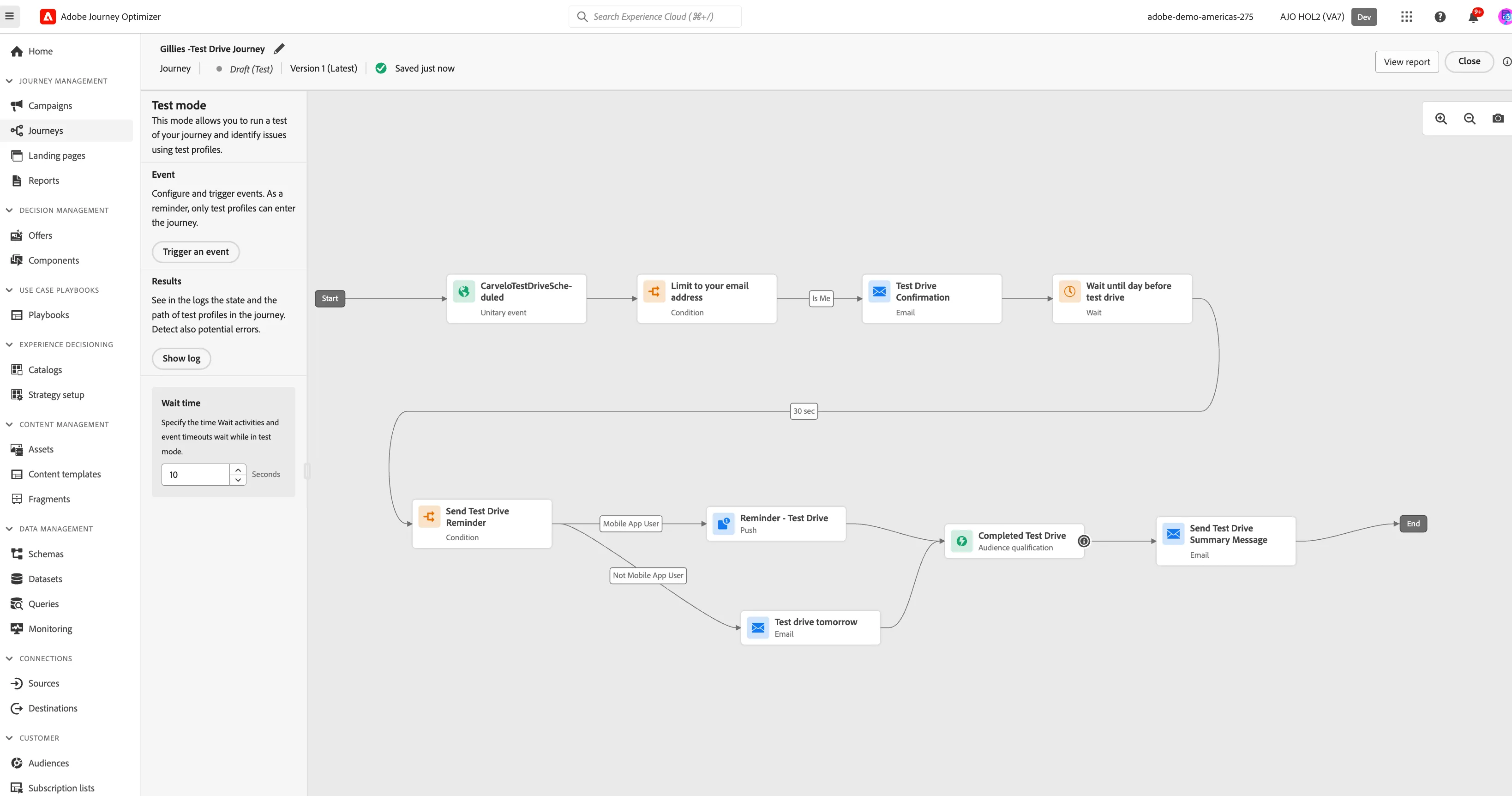Collapse the Journey Management section
The width and height of the screenshot is (1512, 796).
[x=9, y=80]
